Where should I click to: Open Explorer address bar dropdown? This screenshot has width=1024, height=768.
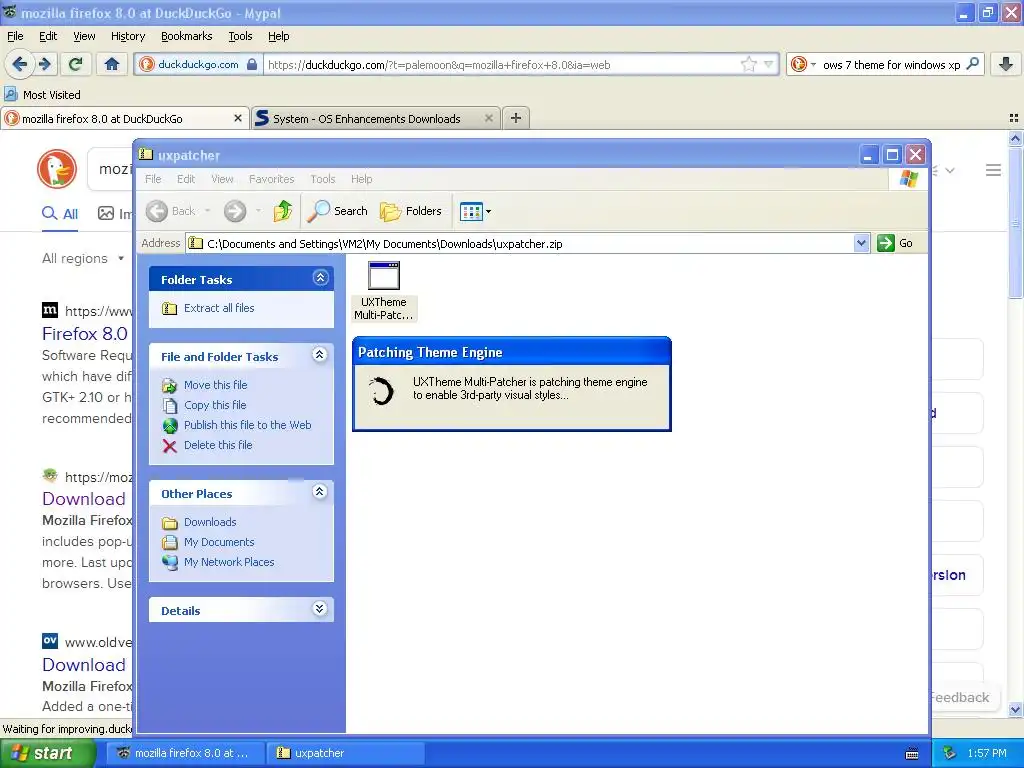tap(861, 243)
